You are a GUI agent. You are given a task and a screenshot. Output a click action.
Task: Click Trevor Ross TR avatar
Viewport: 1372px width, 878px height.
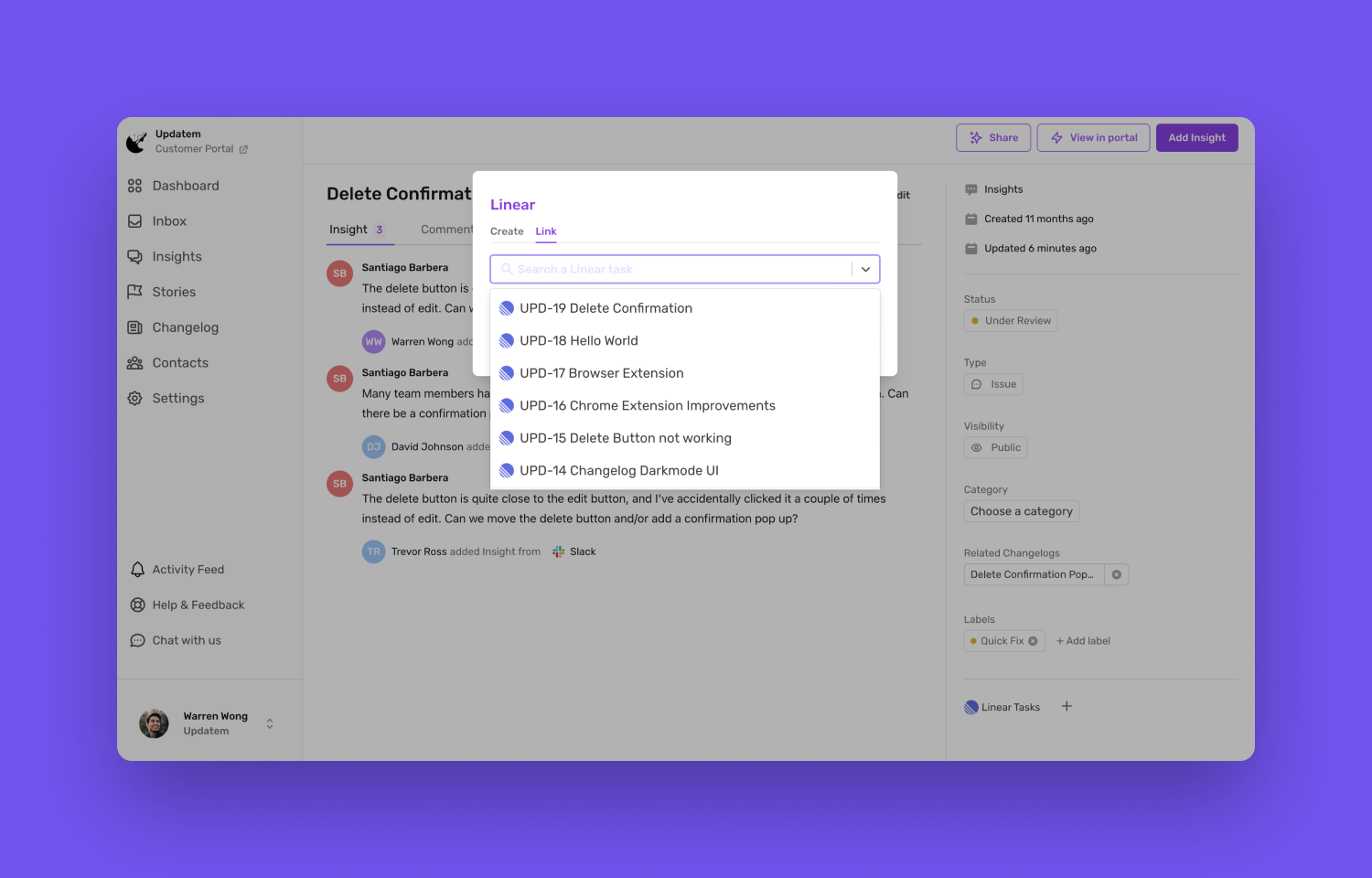point(374,551)
